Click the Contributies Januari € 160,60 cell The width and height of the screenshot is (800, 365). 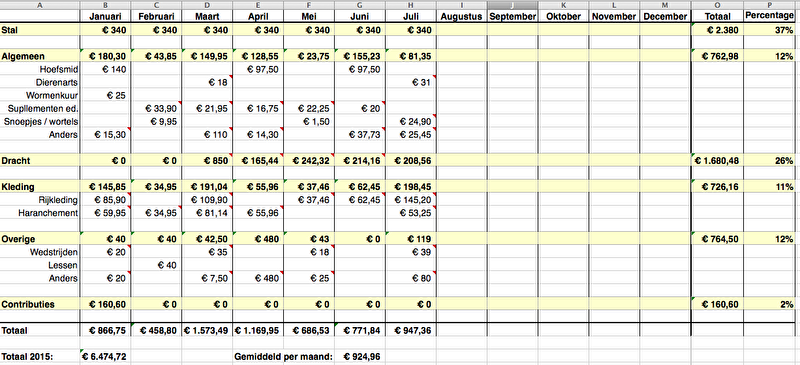[x=106, y=304]
